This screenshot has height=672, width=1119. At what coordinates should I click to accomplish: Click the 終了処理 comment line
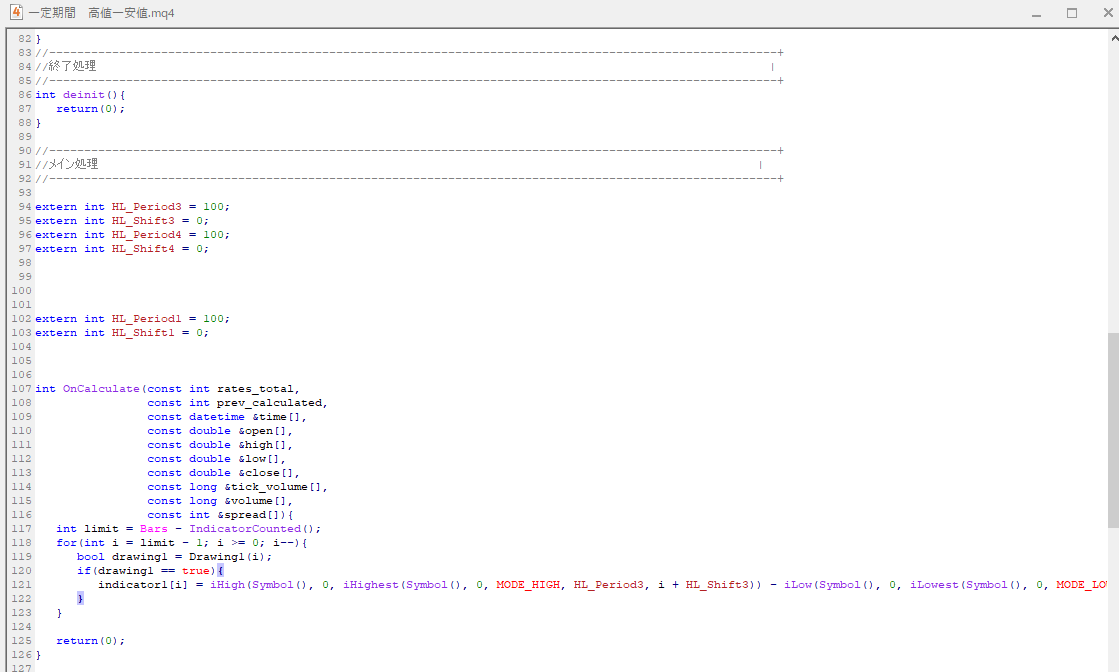72,66
